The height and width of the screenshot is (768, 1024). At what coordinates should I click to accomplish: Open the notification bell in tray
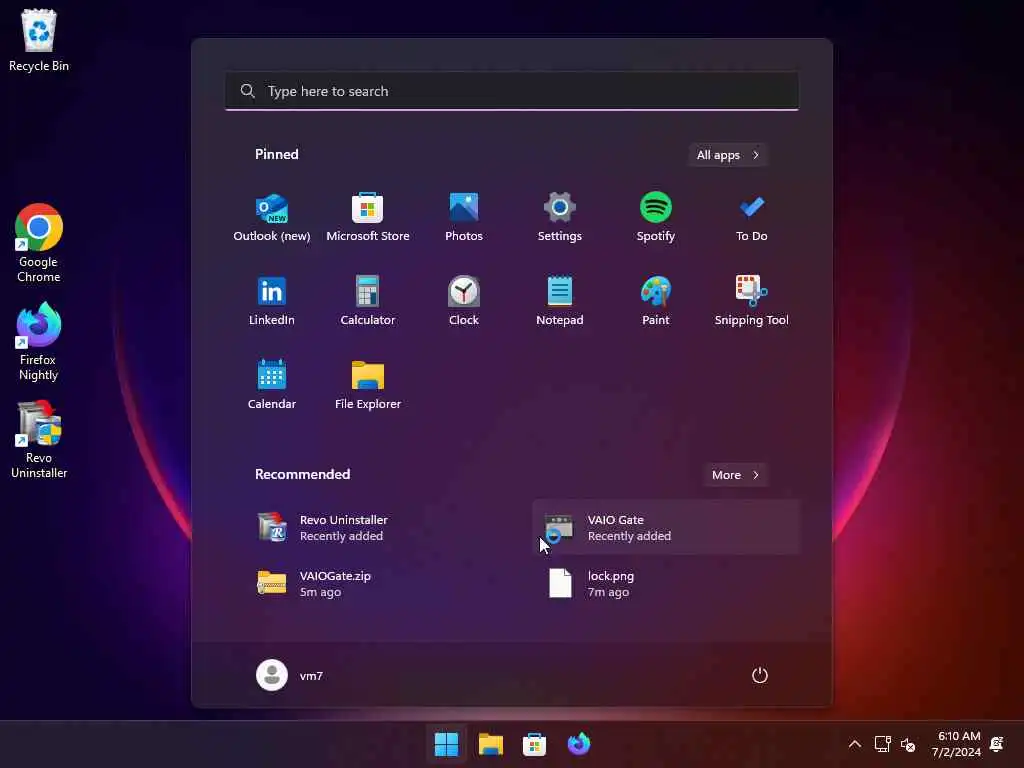point(997,744)
